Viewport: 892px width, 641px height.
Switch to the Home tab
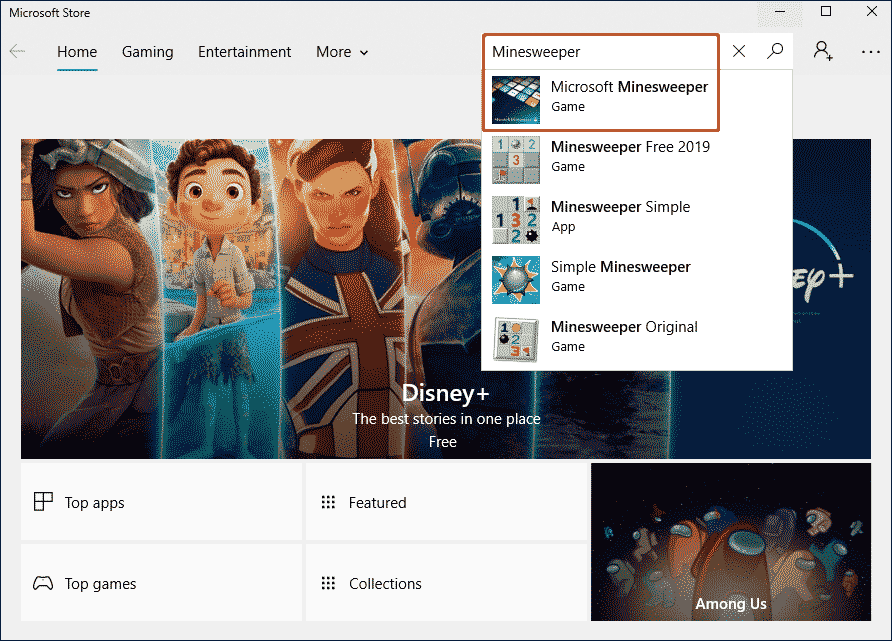(77, 52)
